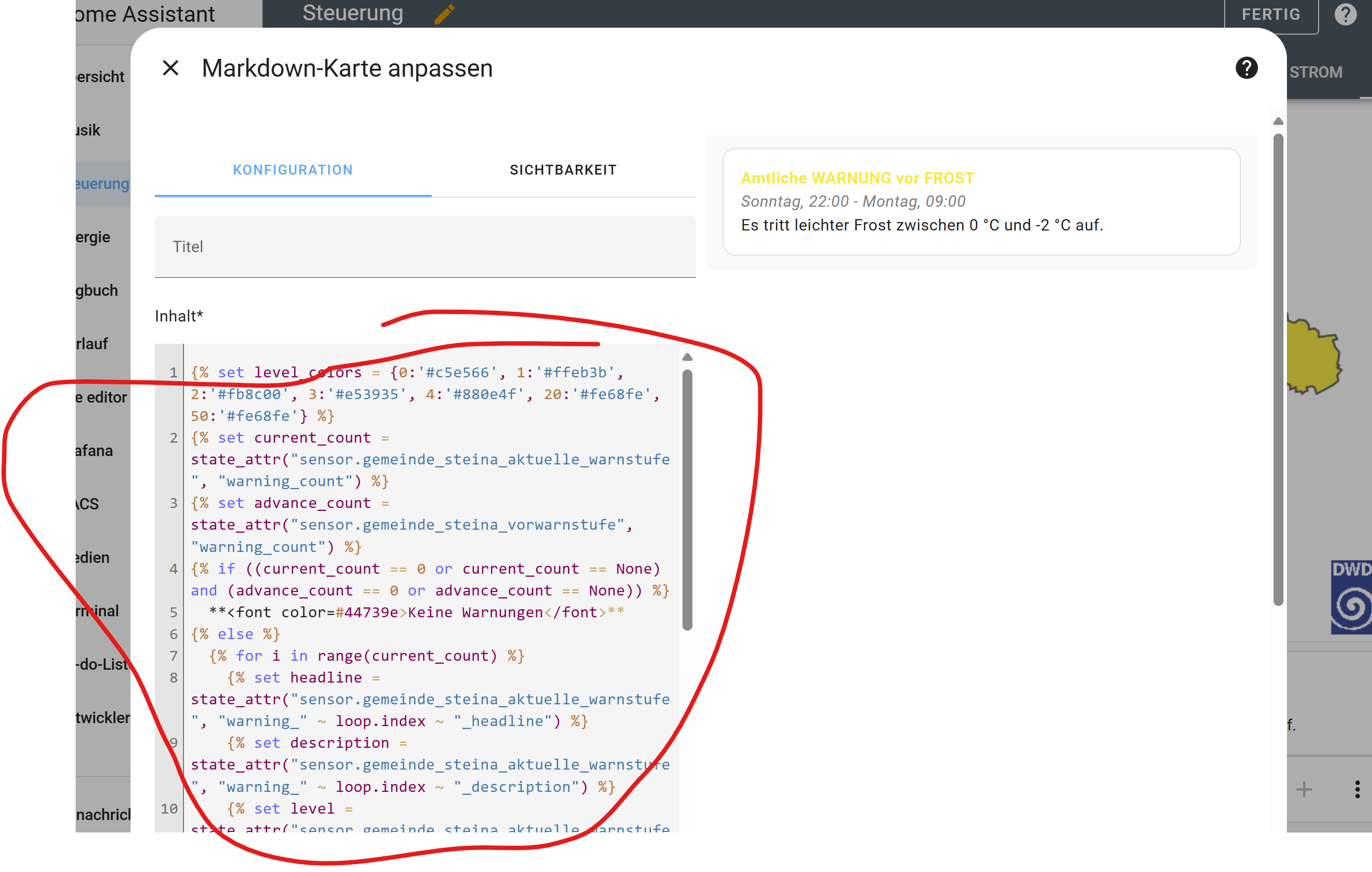Click code line 1 with level_colors

tap(424, 394)
